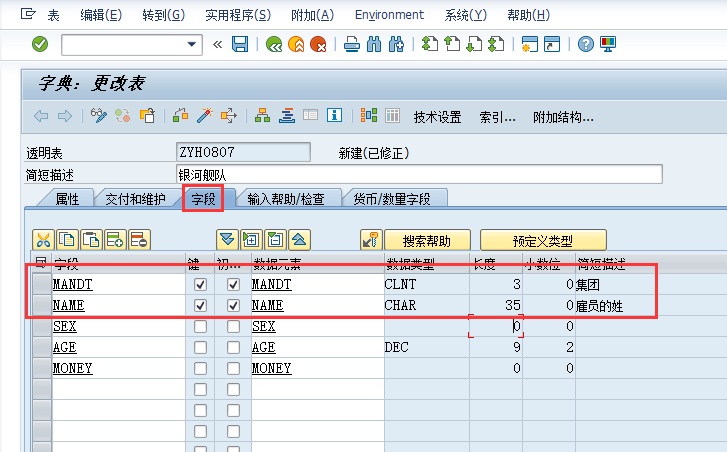Click the Delete Row icon
Viewport: 727px width, 452px height.
click(x=140, y=240)
